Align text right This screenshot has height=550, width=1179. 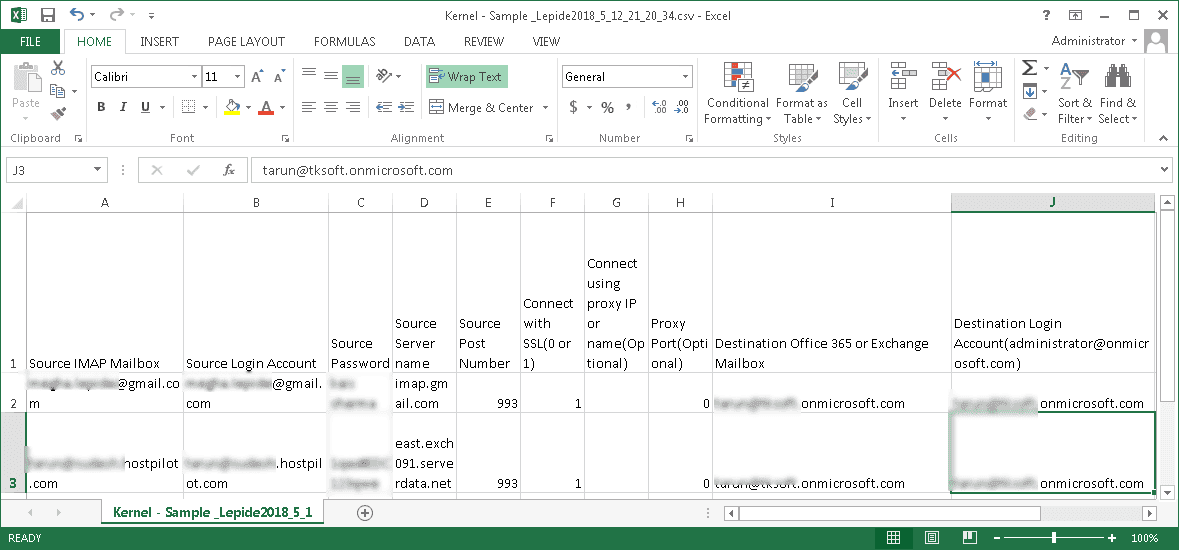(x=353, y=108)
